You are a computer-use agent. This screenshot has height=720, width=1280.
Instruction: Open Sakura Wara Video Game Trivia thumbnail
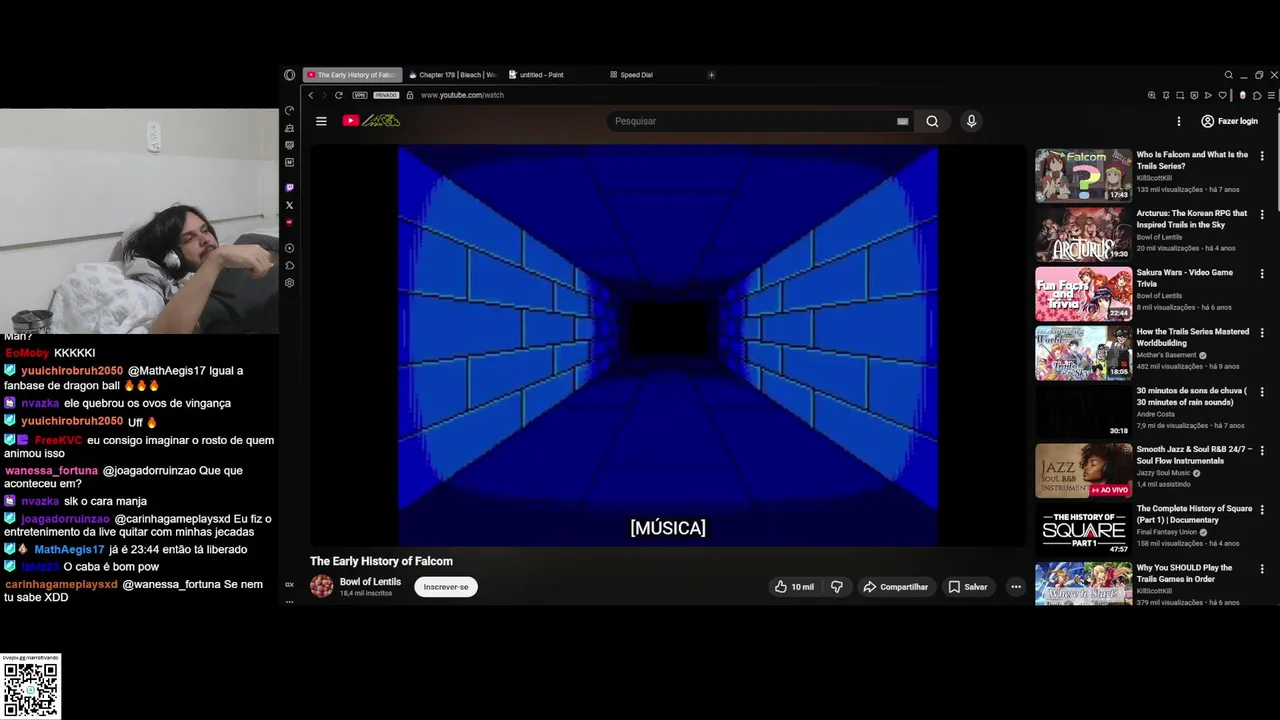[x=1083, y=293]
